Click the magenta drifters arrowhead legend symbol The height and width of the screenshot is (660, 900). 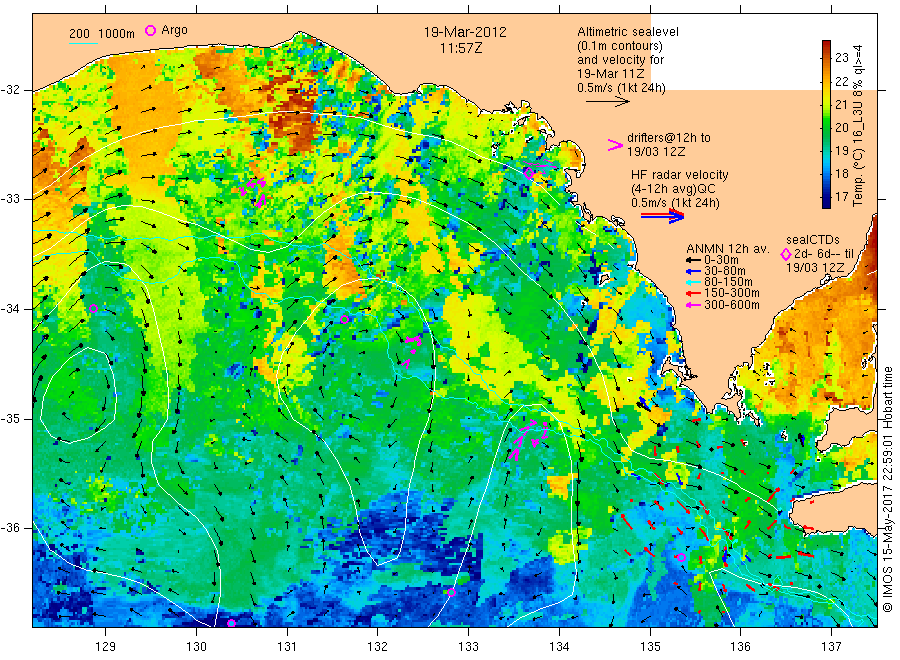[x=615, y=145]
